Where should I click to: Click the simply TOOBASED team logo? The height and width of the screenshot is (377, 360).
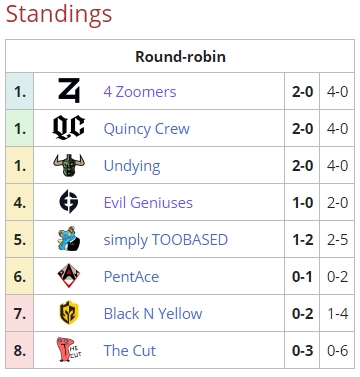(69, 239)
